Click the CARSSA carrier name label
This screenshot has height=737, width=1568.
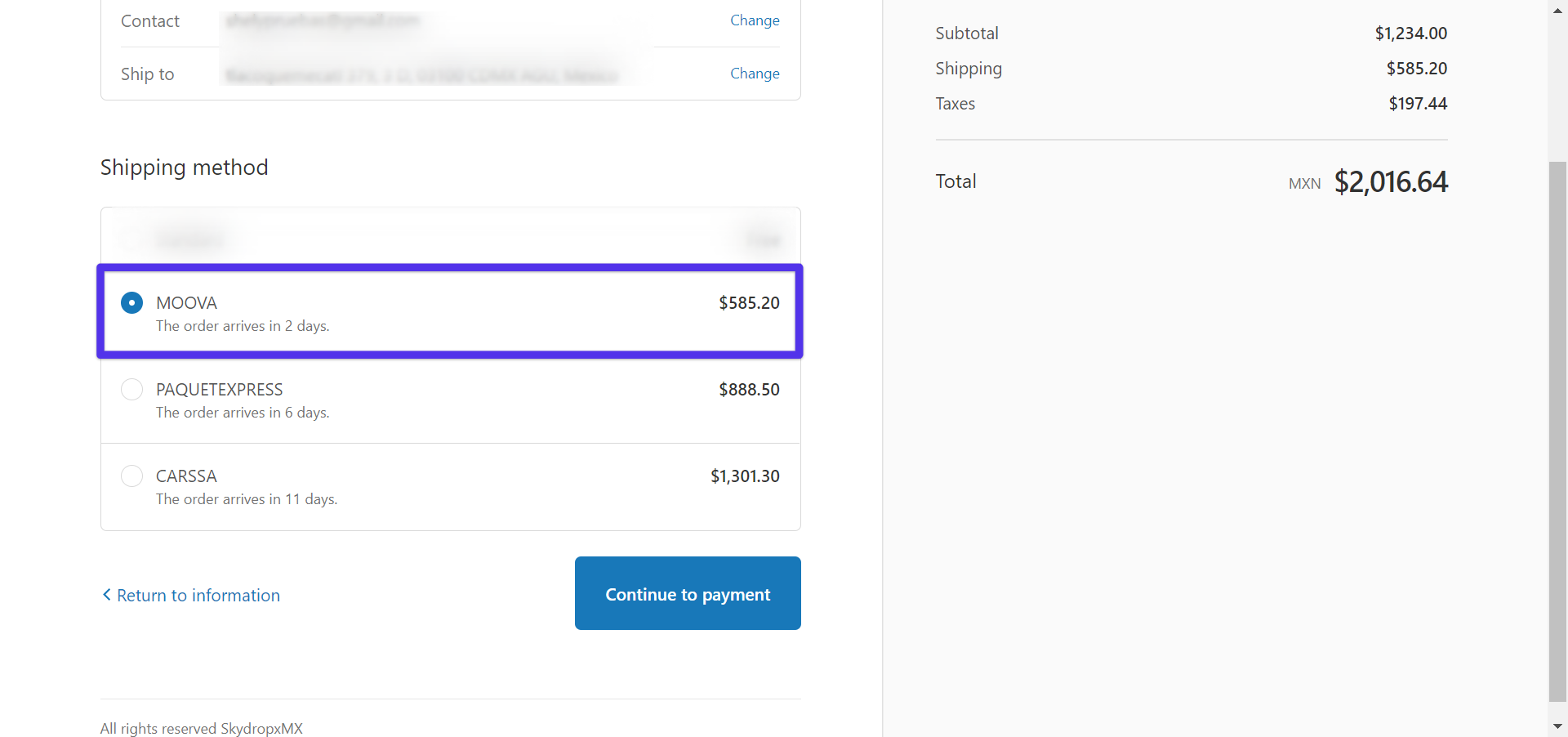[186, 476]
